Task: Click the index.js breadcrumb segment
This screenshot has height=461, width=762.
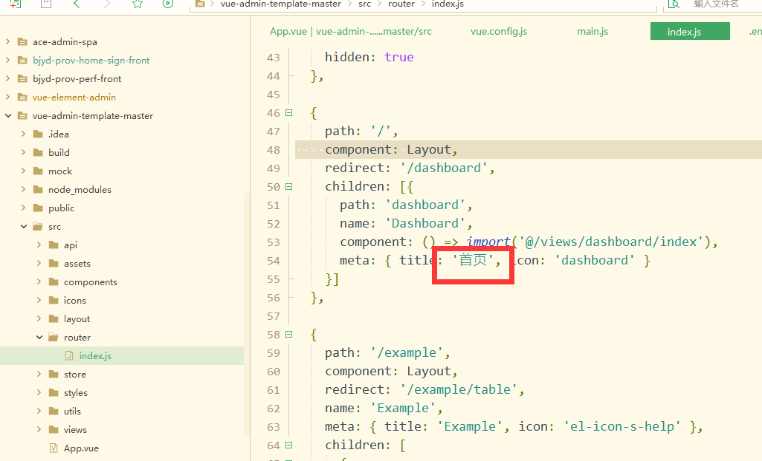Action: pos(448,4)
